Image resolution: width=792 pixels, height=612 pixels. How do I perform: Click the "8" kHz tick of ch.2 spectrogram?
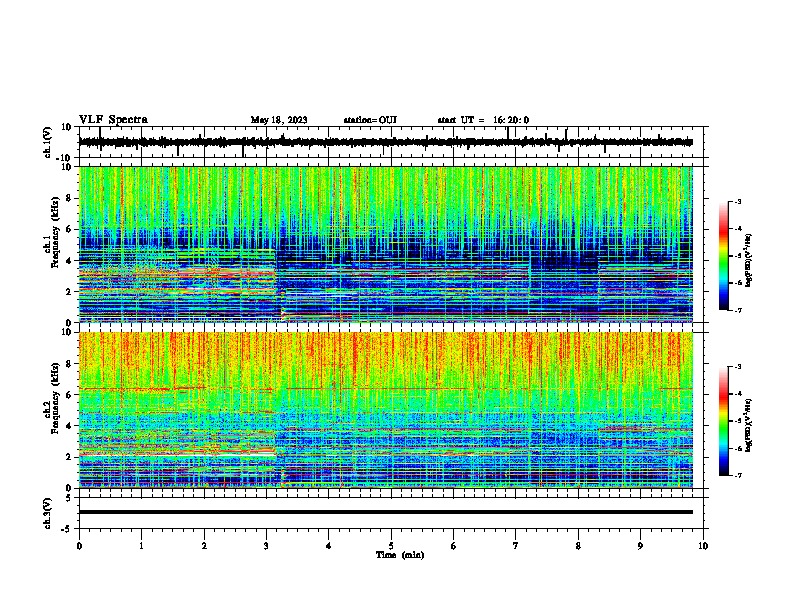click(x=70, y=364)
